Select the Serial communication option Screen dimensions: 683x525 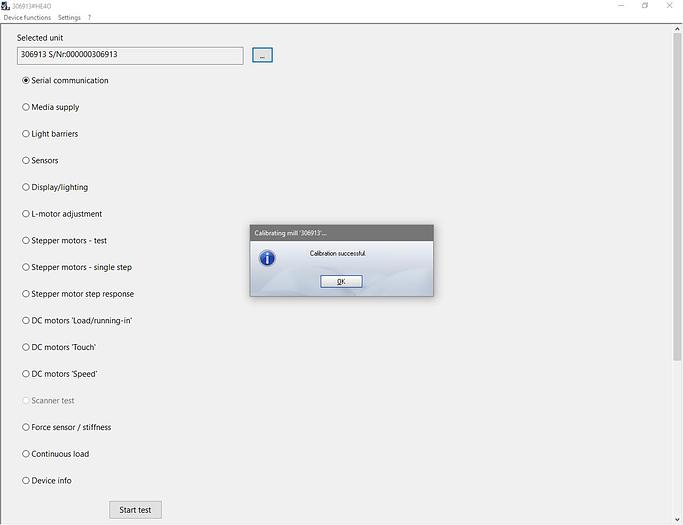pos(26,81)
